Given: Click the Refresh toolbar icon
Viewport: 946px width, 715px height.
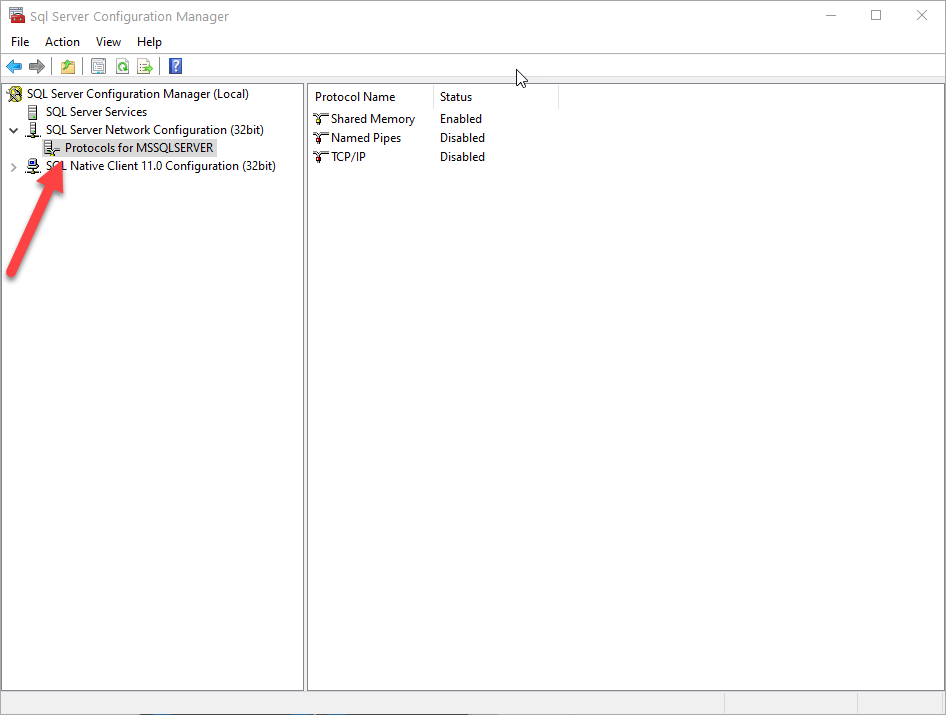Looking at the screenshot, I should (x=122, y=66).
